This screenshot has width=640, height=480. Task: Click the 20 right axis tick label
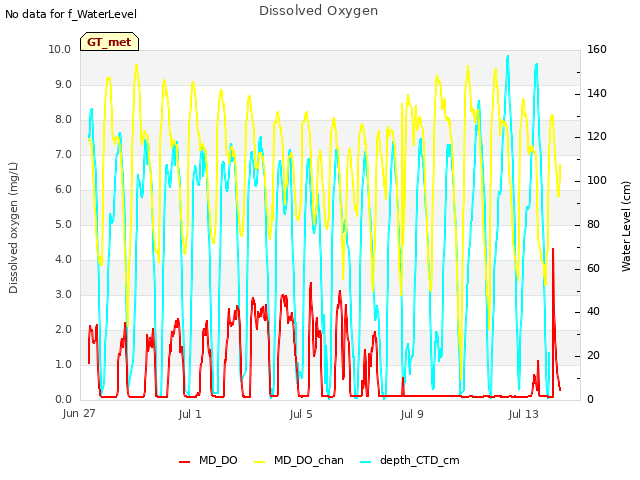(593, 356)
